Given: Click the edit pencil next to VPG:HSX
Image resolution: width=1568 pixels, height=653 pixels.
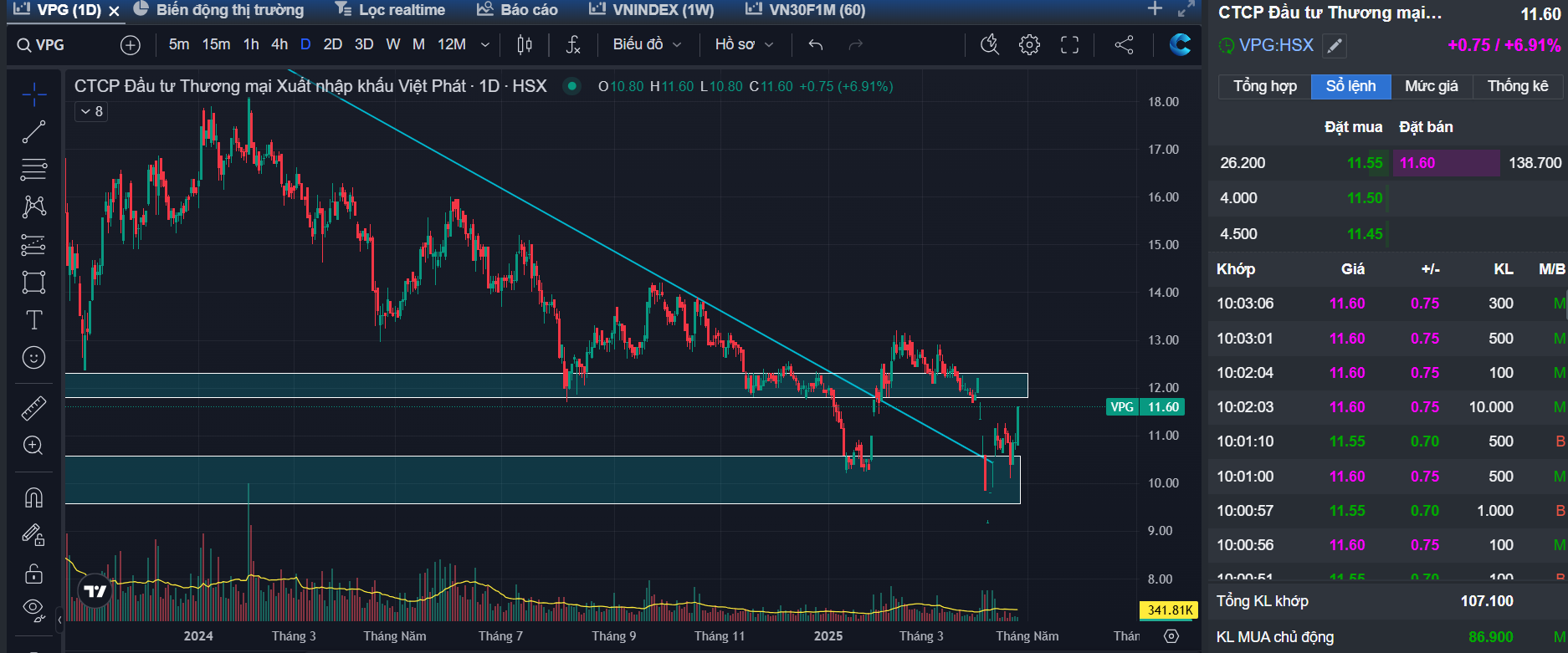Looking at the screenshot, I should pyautogui.click(x=1335, y=46).
